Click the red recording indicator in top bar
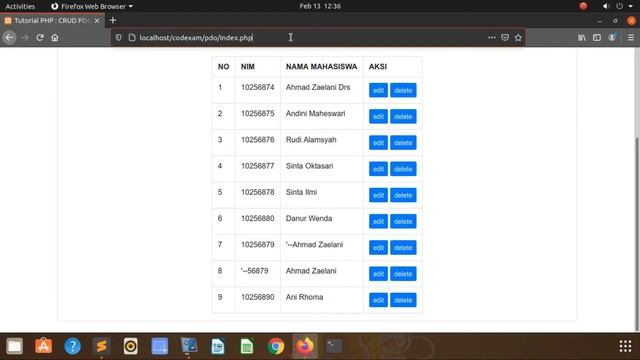This screenshot has height=360, width=640. tap(583, 6)
